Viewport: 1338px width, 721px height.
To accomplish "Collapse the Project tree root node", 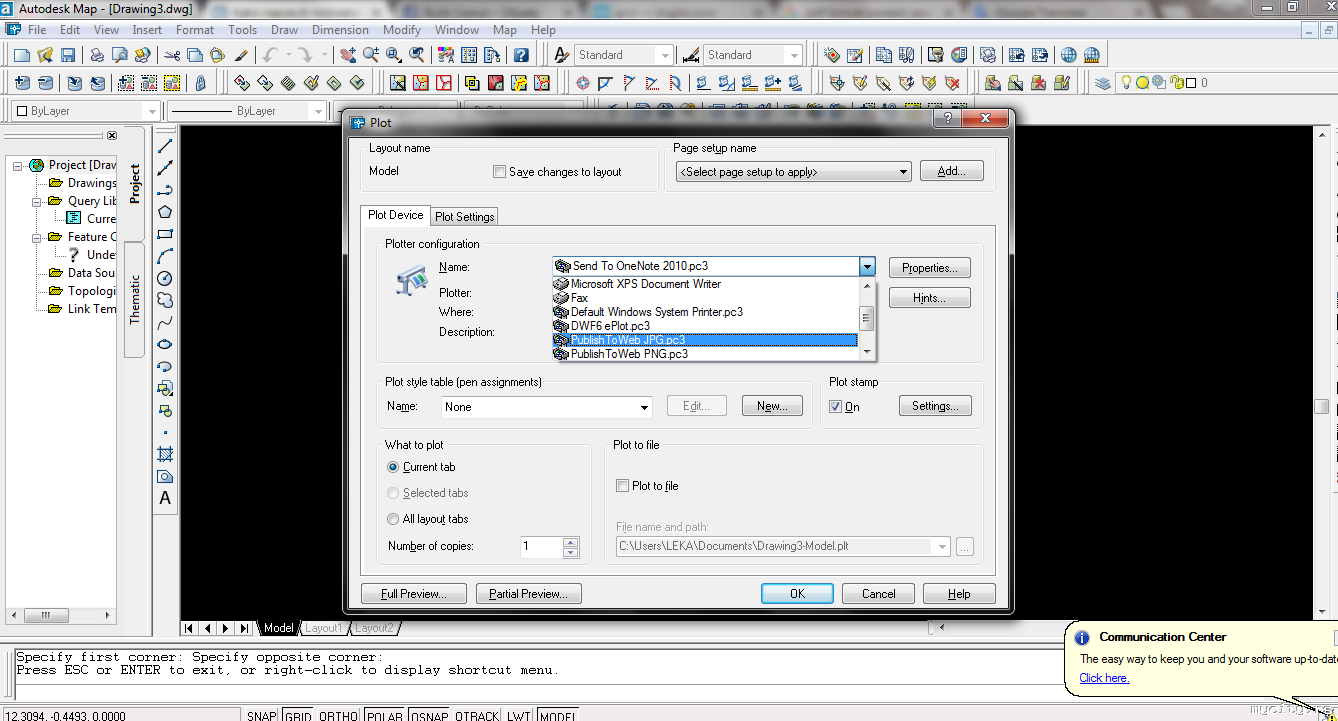I will pyautogui.click(x=17, y=165).
